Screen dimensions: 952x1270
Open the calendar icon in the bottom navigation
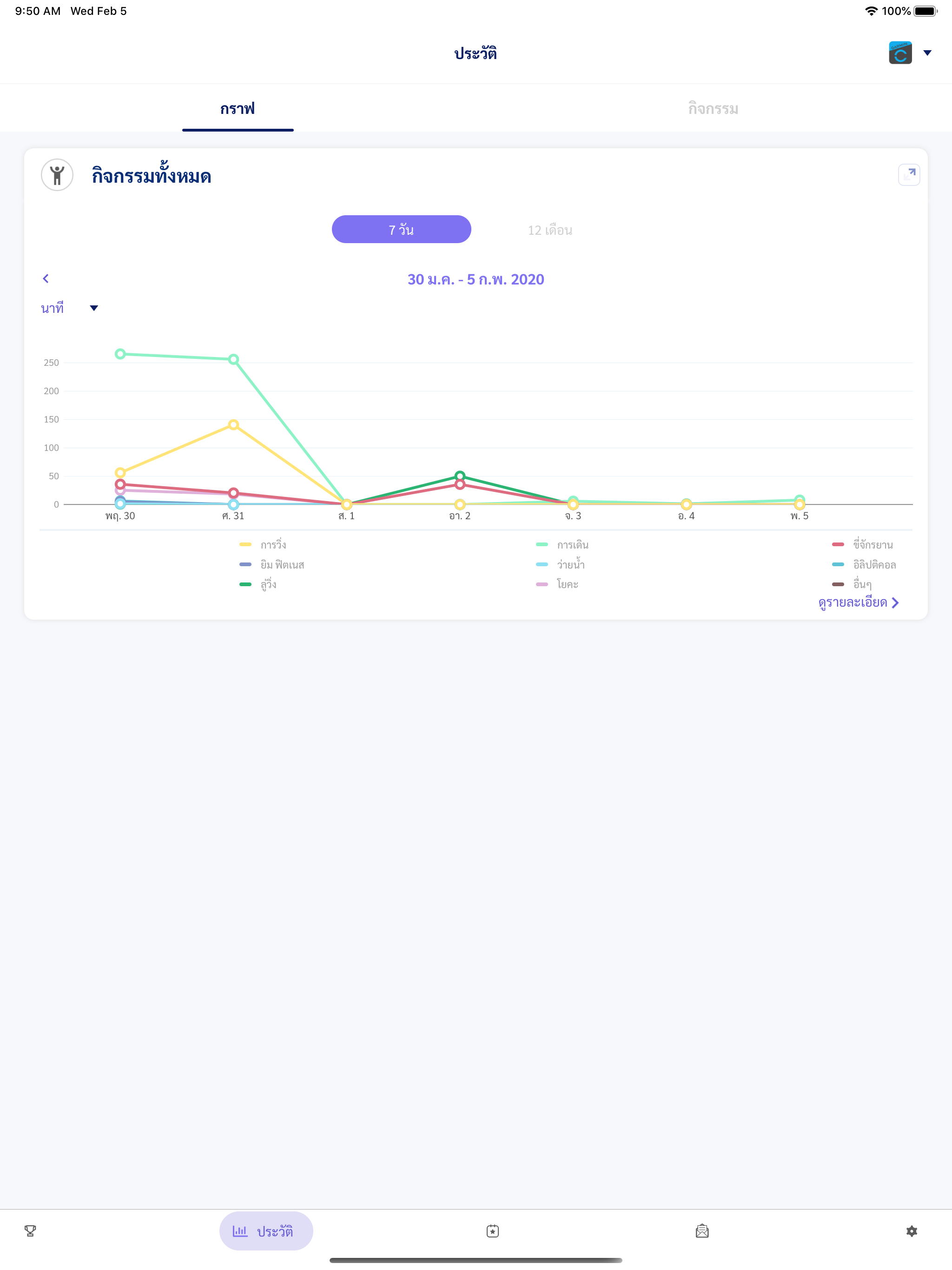tap(494, 1230)
